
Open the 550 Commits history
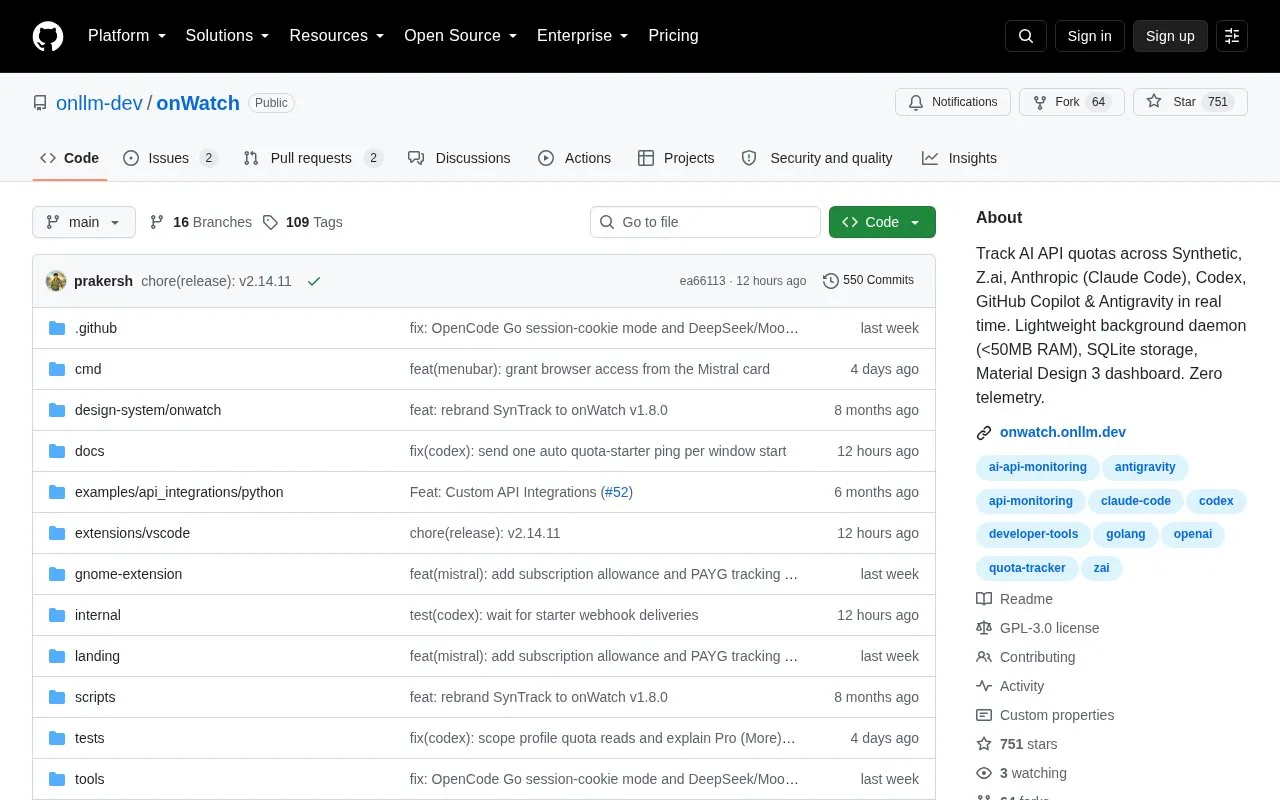pyautogui.click(x=868, y=280)
